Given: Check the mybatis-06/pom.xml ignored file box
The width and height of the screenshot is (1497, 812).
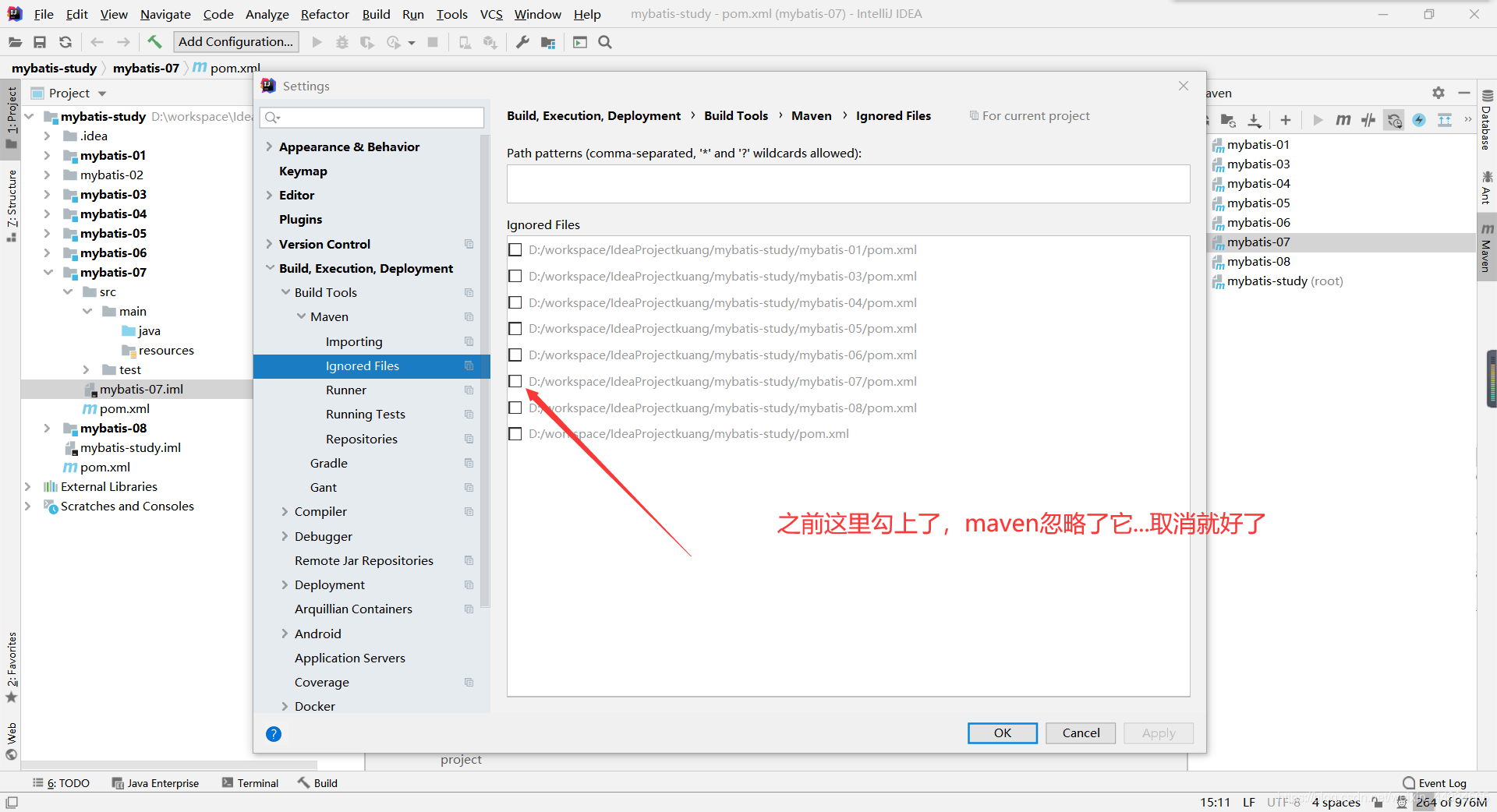Looking at the screenshot, I should 515,355.
